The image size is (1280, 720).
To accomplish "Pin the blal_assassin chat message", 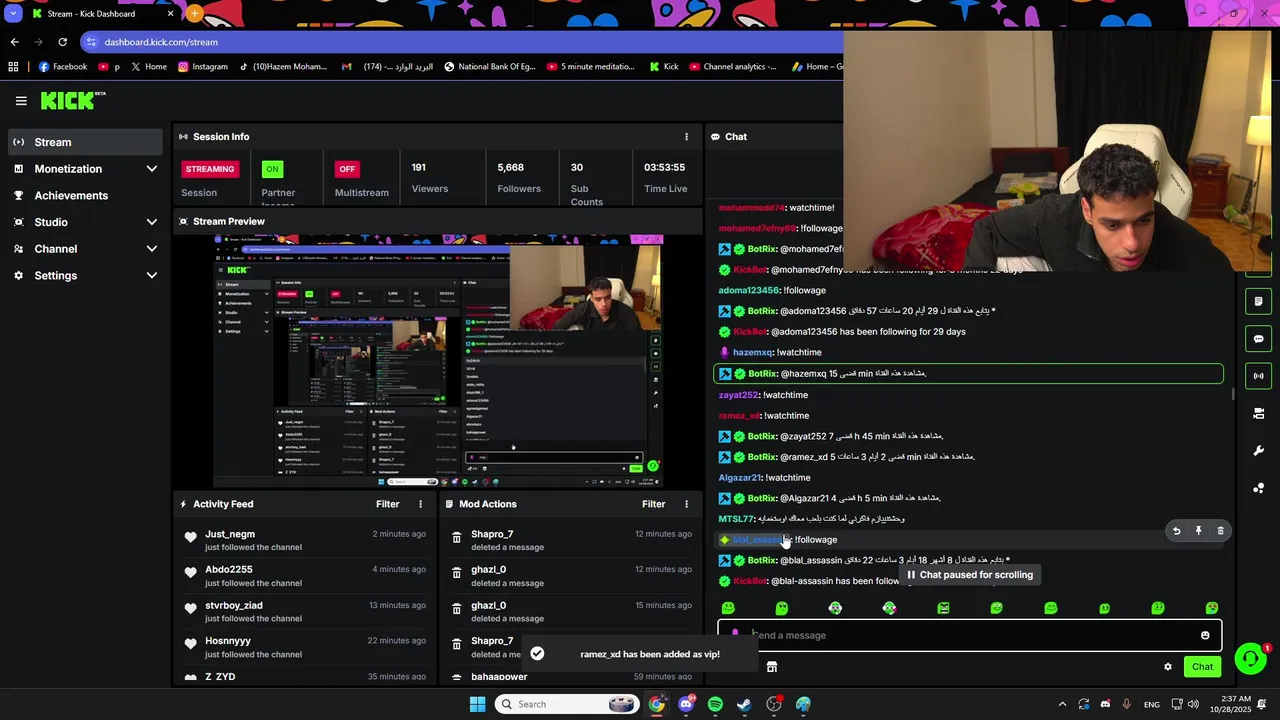I will click(x=1198, y=531).
